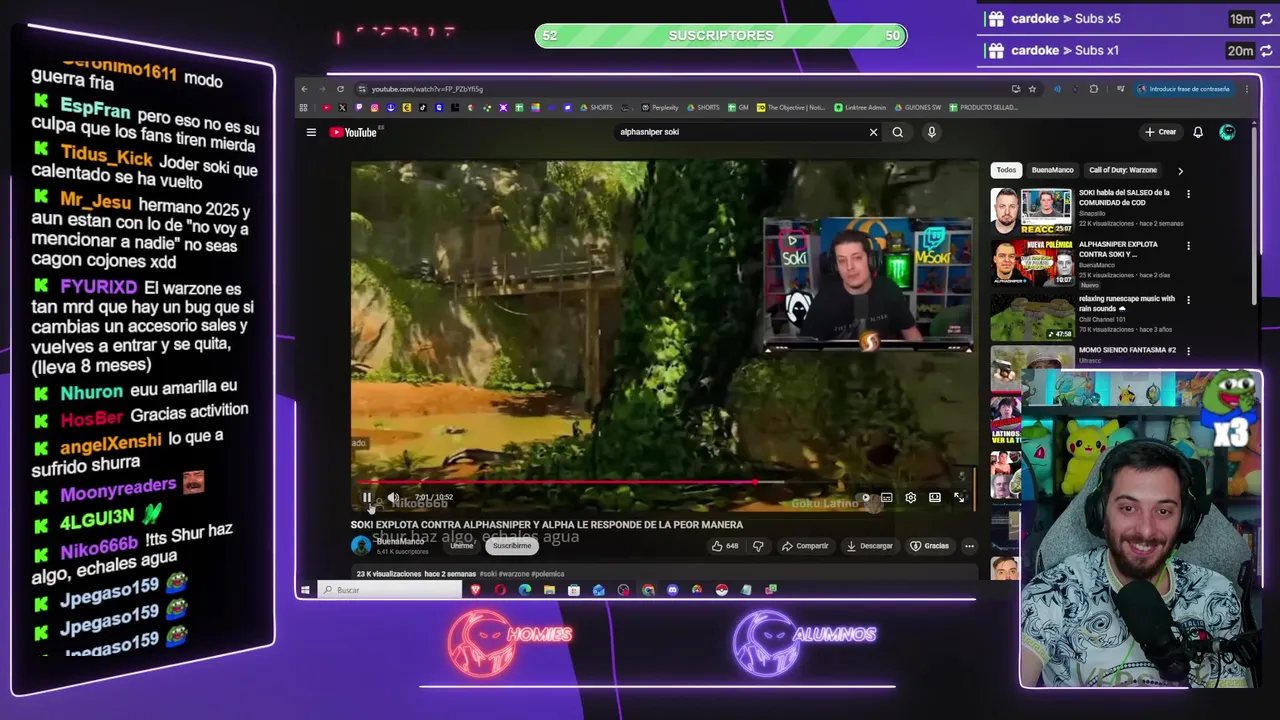Screen dimensions: 1280x720
Task: Click the Suscribirme button
Action: (x=512, y=546)
